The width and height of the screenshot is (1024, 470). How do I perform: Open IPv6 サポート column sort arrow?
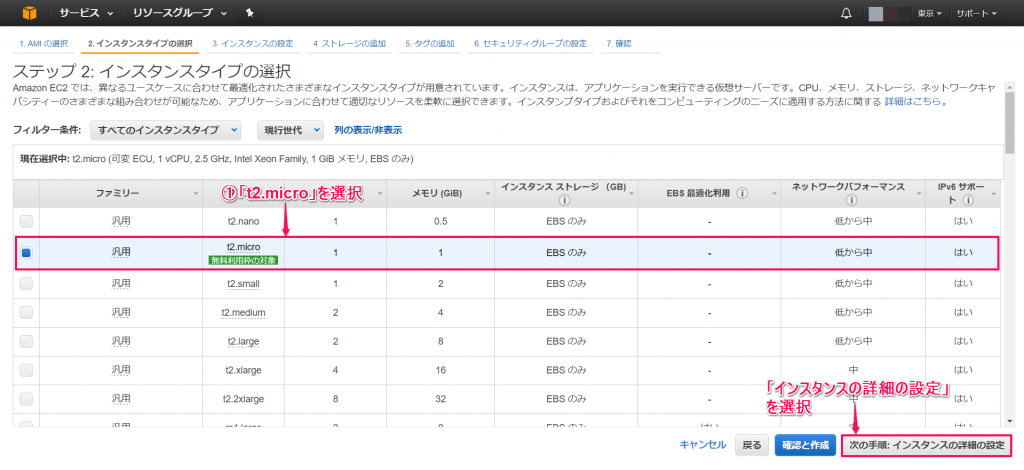click(x=994, y=194)
